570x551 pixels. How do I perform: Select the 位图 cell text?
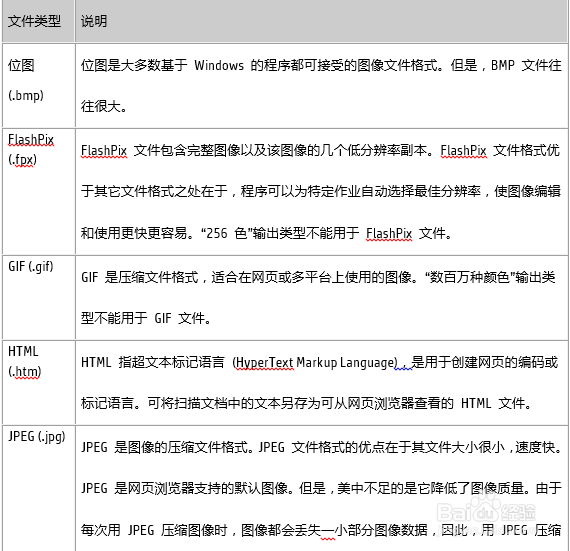click(x=21, y=65)
